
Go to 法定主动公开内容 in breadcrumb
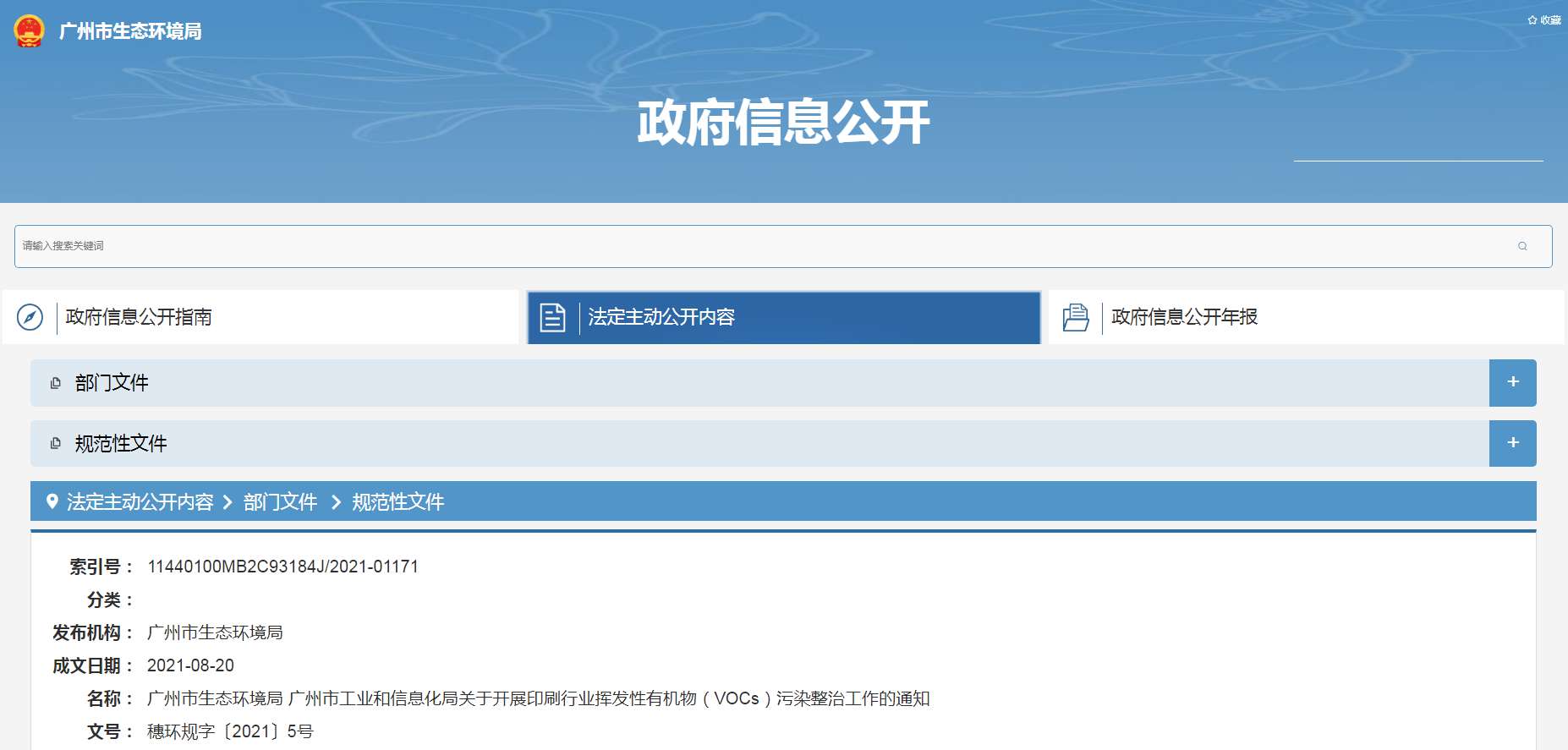140,502
